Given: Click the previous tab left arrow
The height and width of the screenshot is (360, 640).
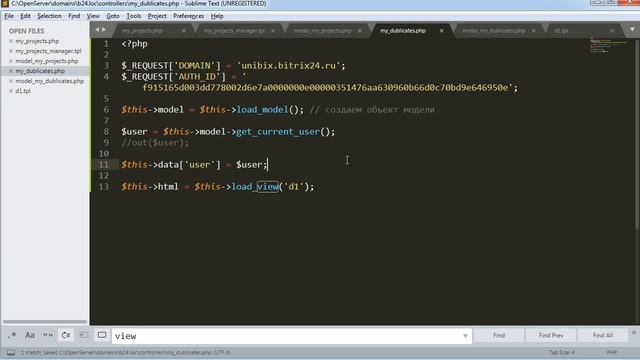Looking at the screenshot, I should (x=97, y=30).
